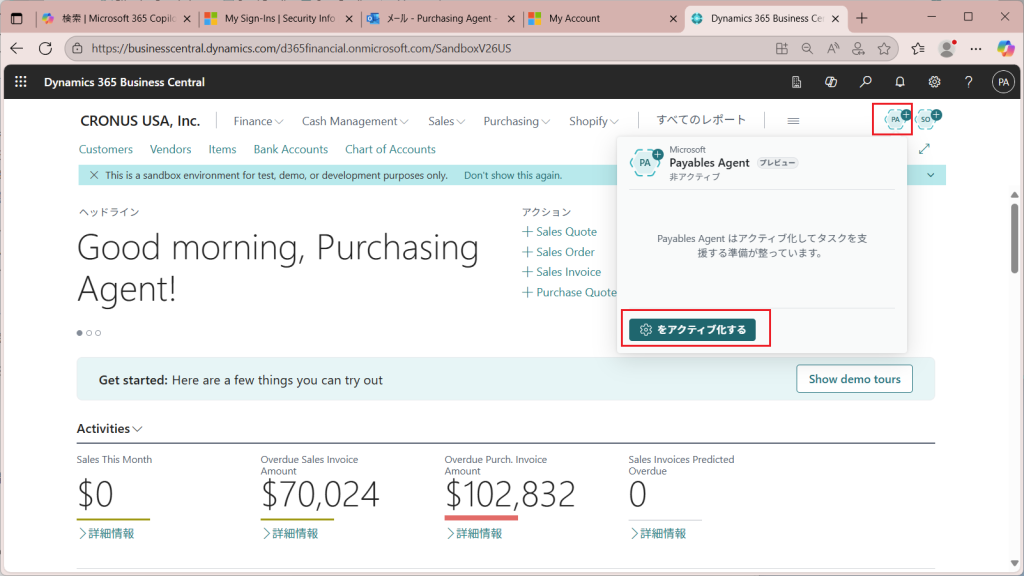
Task: Close the My Account tab
Action: point(673,19)
